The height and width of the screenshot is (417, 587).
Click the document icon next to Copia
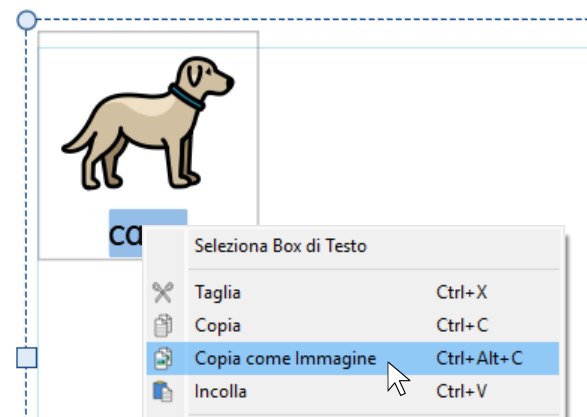pyautogui.click(x=163, y=325)
